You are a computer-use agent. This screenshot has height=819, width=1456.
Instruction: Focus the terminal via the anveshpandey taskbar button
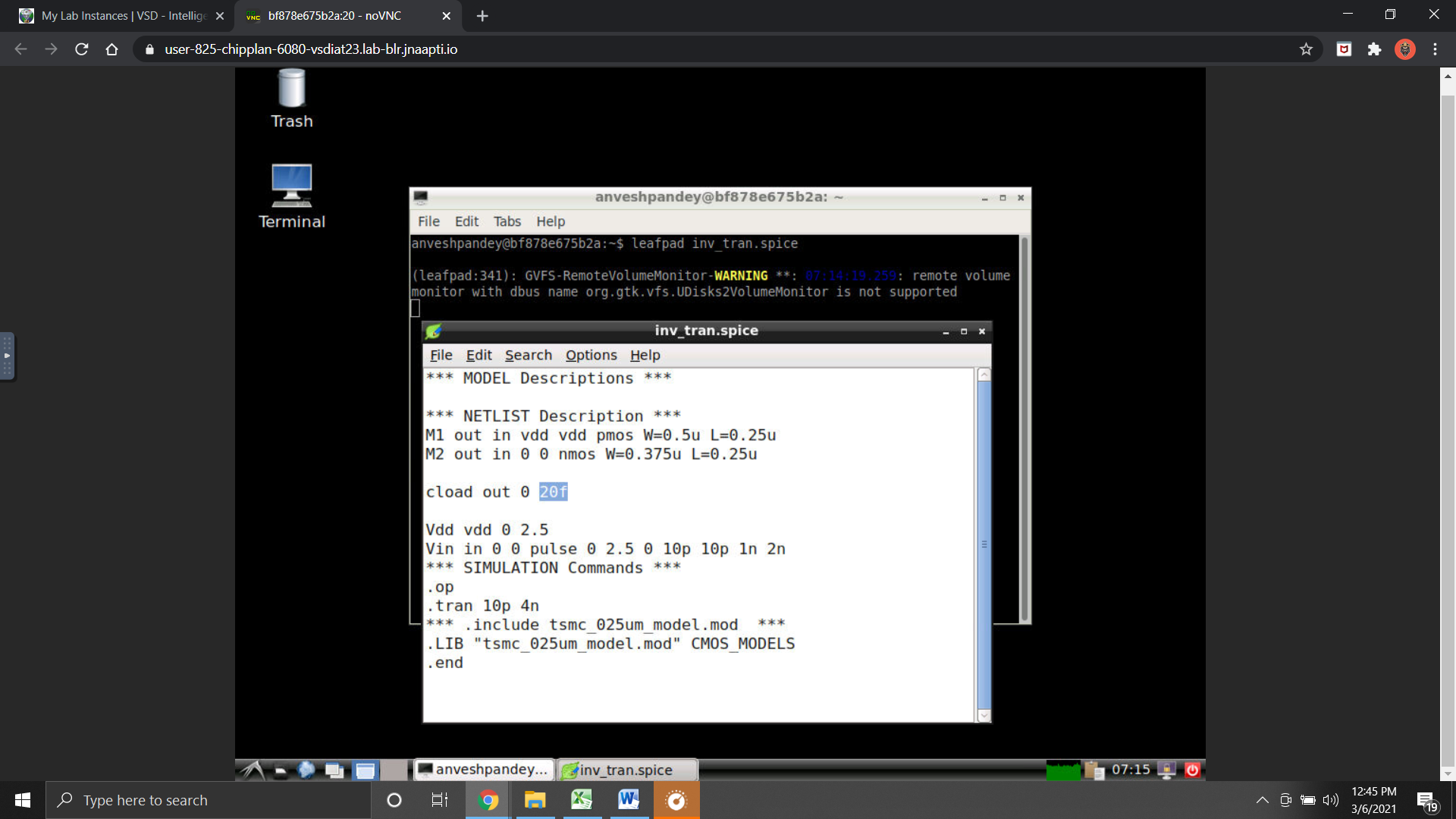pos(483,769)
